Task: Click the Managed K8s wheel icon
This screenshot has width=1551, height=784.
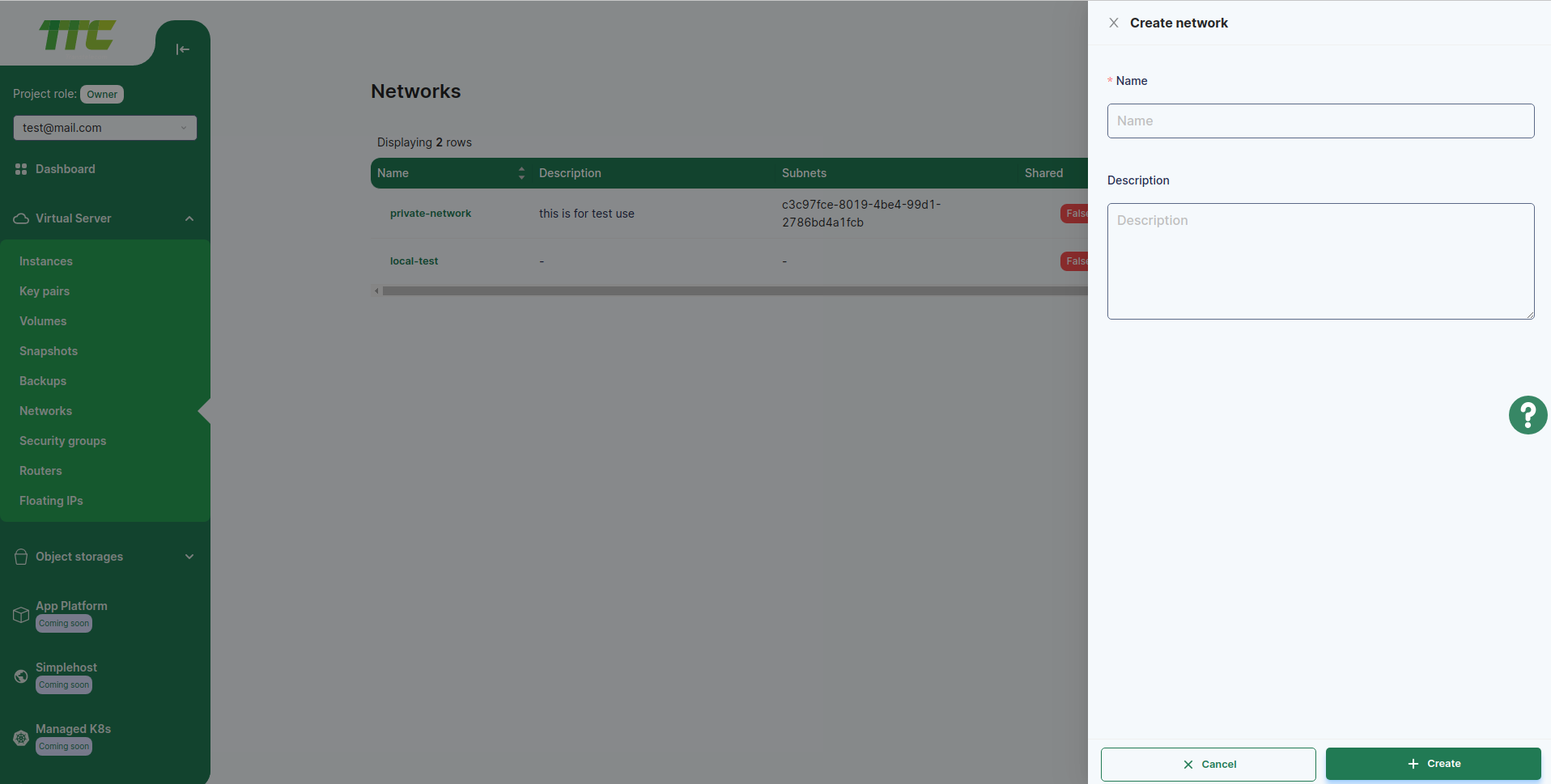Action: coord(21,738)
